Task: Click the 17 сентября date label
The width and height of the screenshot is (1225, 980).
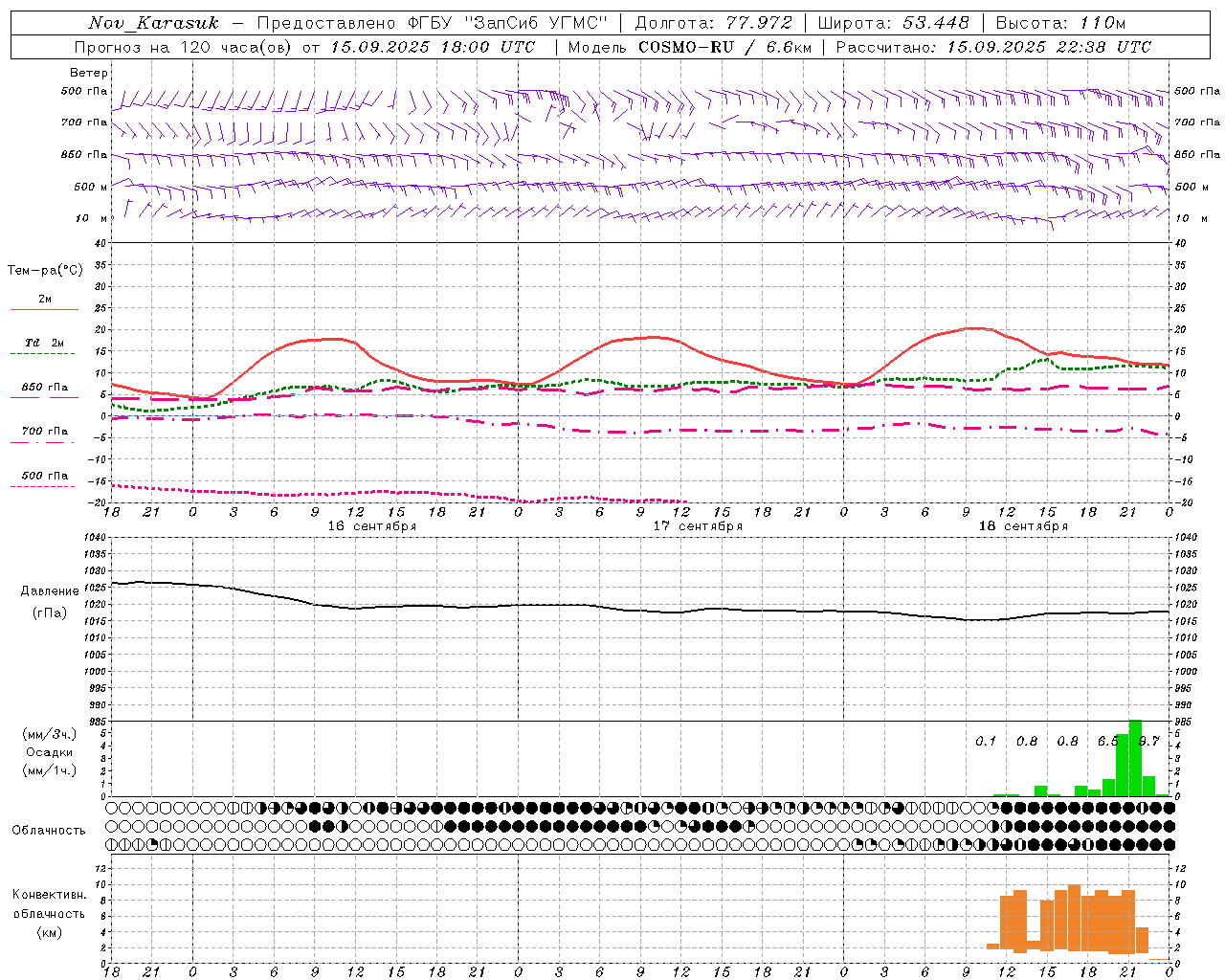Action: pos(698,526)
